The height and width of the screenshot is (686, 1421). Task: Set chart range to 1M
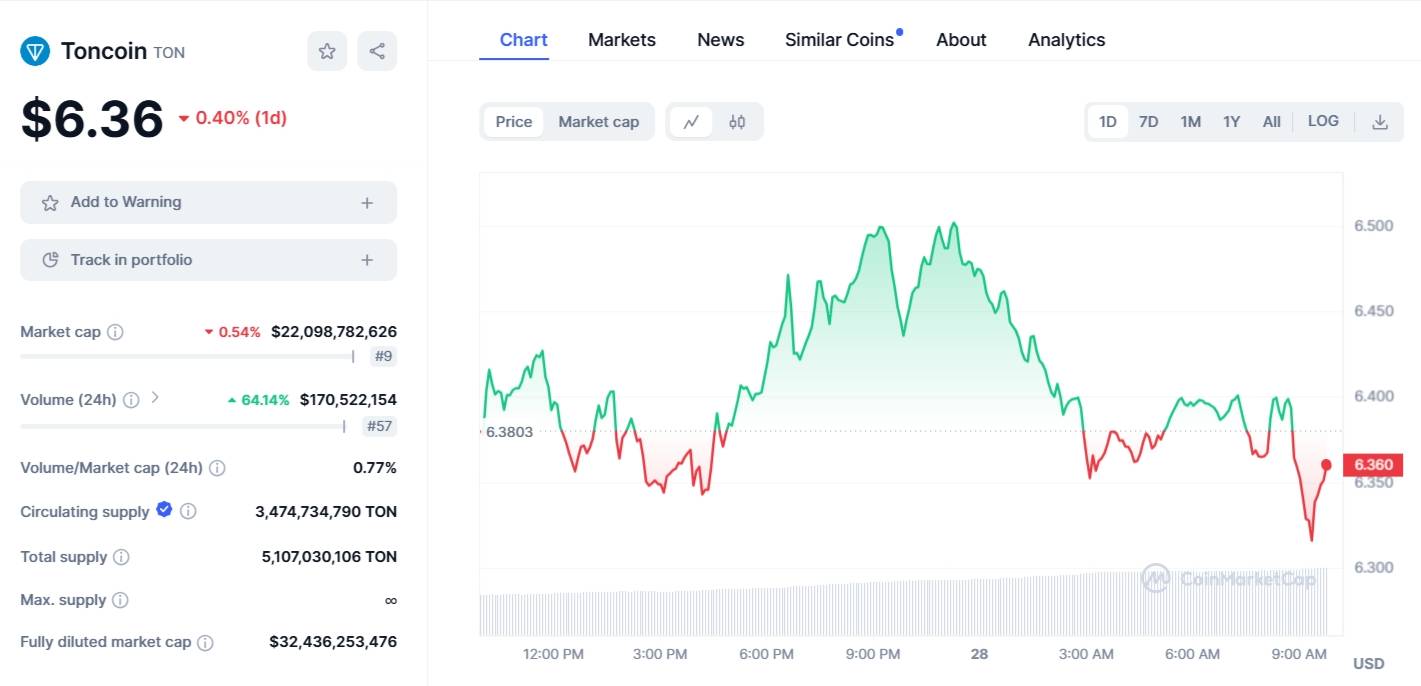[x=1190, y=122]
